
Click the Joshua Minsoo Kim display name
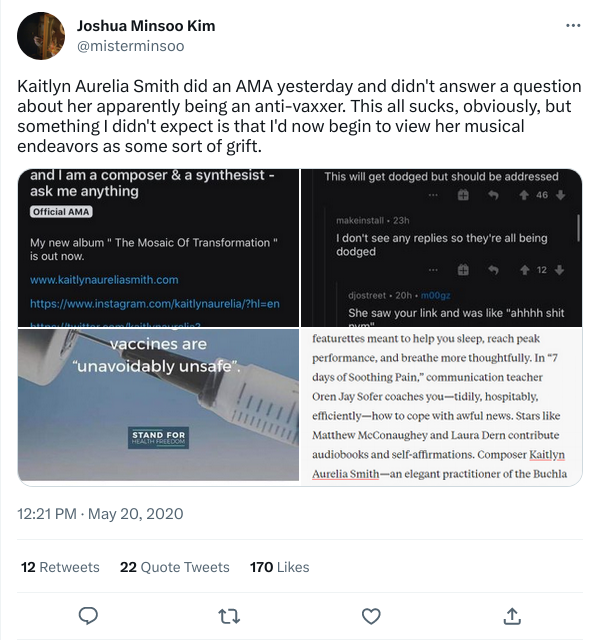(146, 26)
